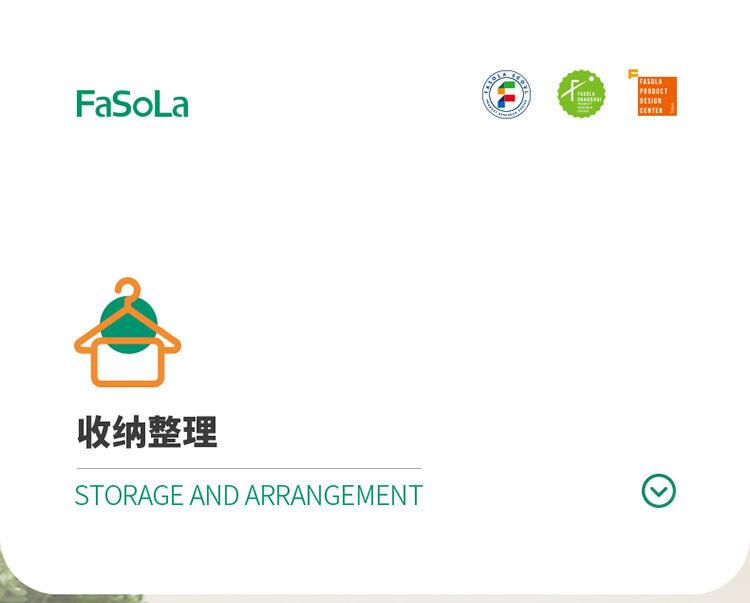Select the green FaSoLa Shanghai scalloped badge

click(582, 94)
